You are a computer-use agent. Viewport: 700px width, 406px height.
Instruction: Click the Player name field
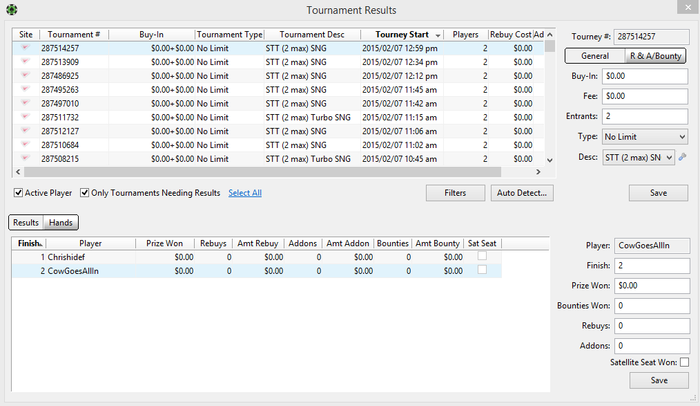(x=652, y=246)
